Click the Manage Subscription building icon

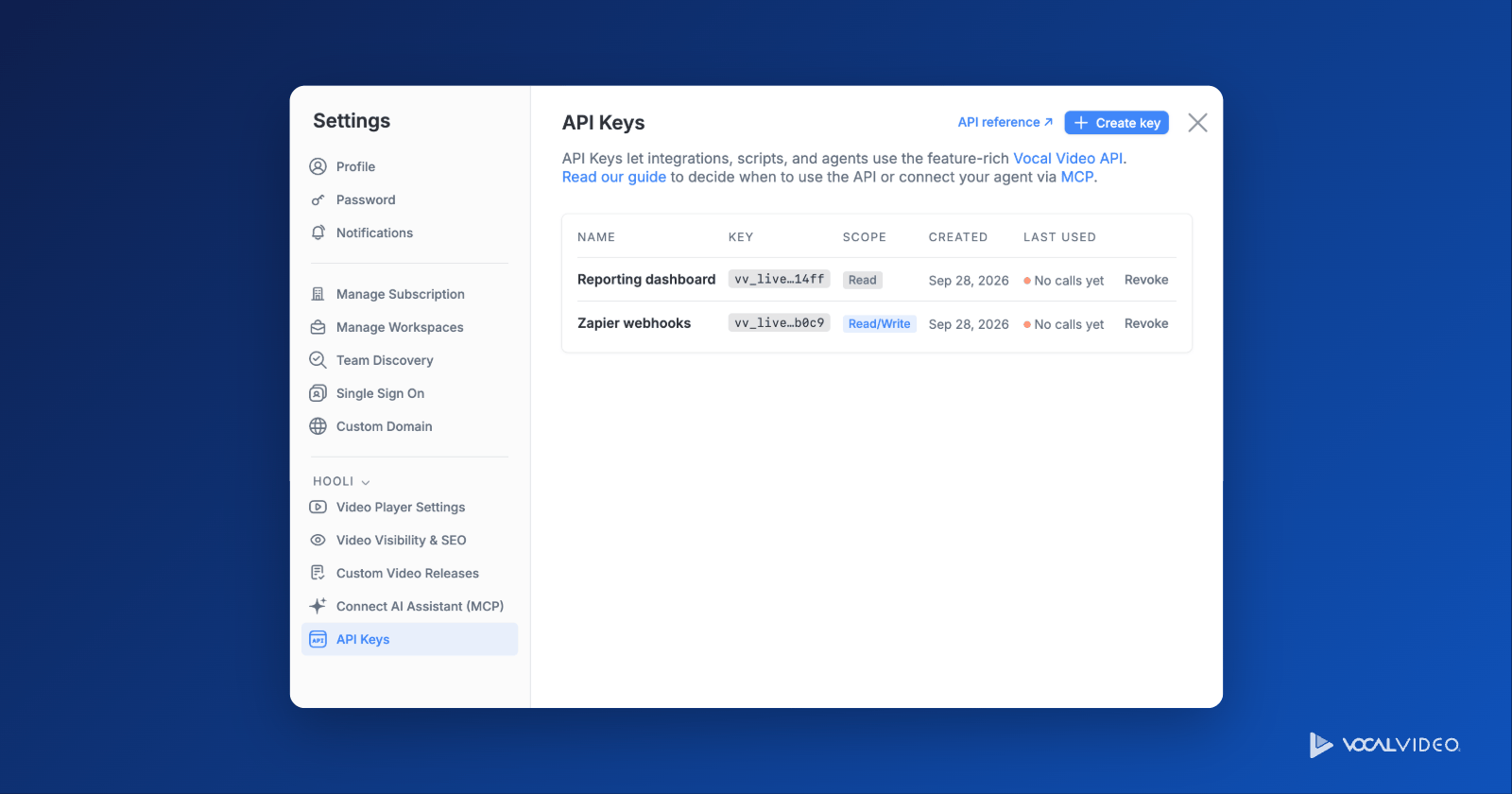[x=318, y=294]
